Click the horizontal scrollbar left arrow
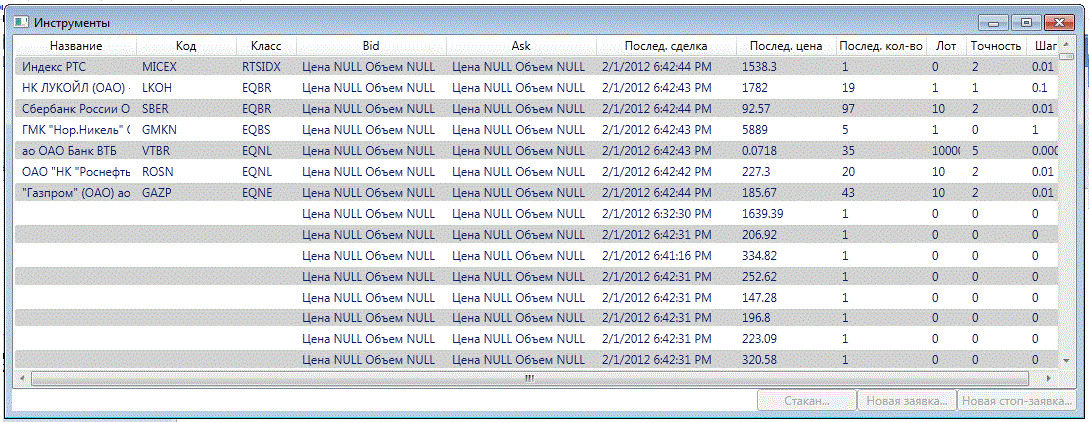Viewport: 1089px width, 422px height. click(x=24, y=378)
